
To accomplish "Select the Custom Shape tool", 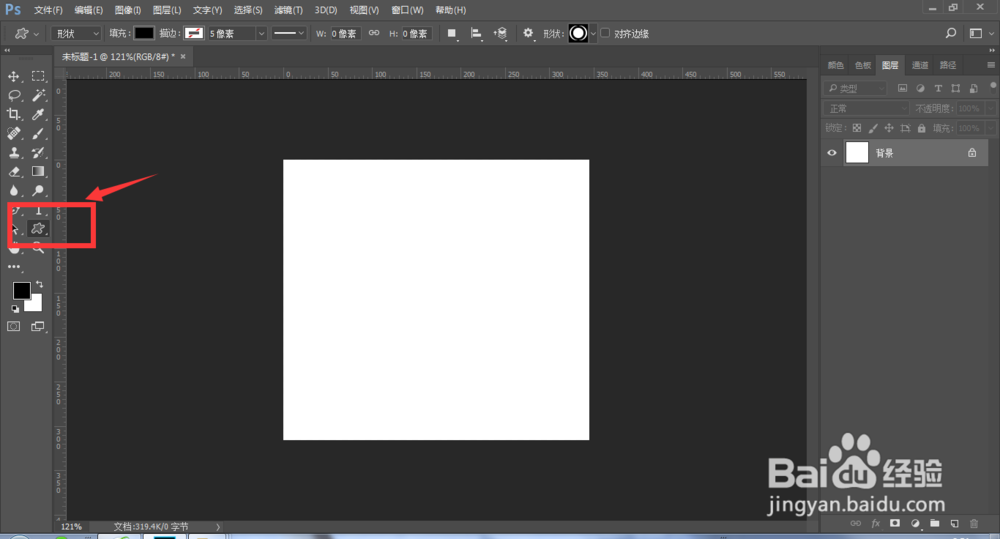I will click(38, 228).
